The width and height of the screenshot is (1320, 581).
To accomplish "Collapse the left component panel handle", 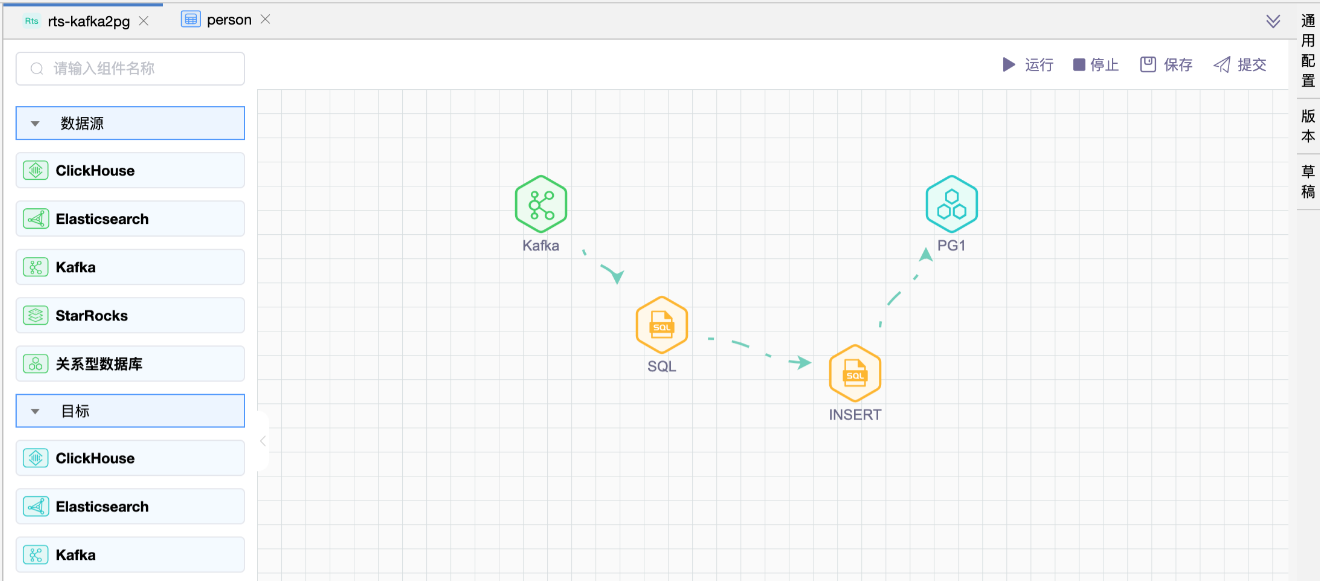I will click(262, 441).
